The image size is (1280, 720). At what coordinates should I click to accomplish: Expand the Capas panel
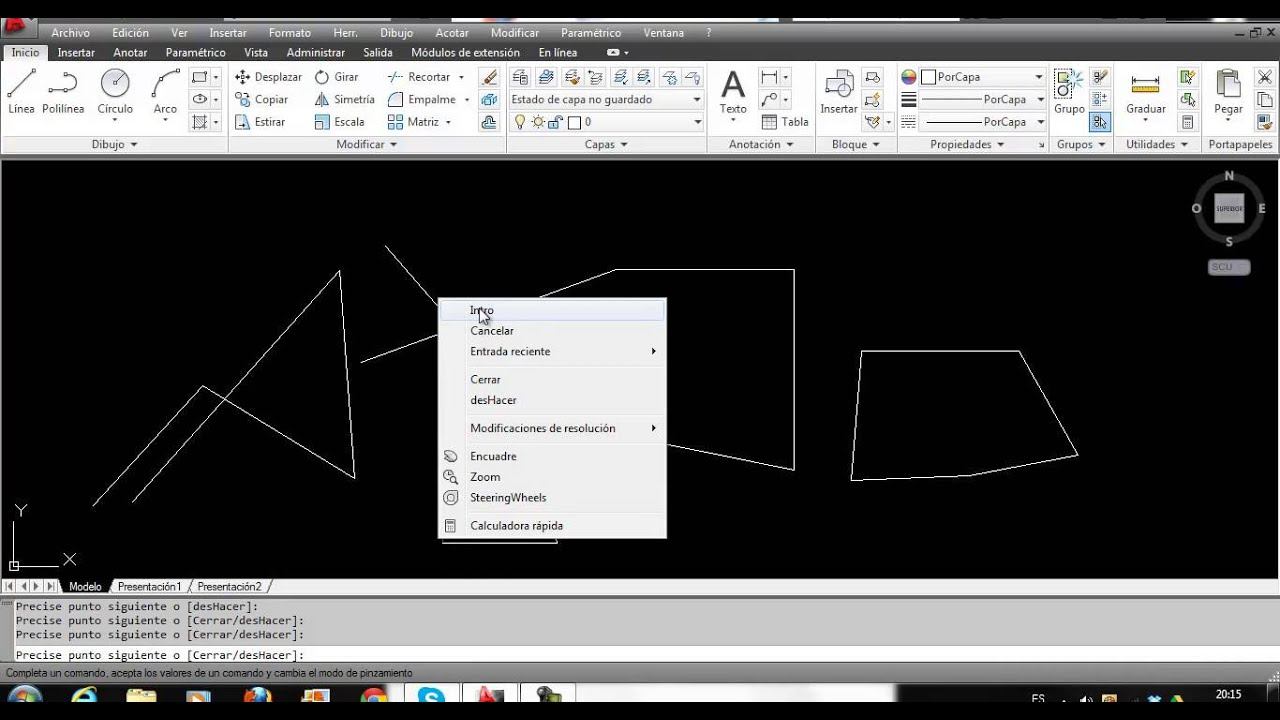coord(606,145)
